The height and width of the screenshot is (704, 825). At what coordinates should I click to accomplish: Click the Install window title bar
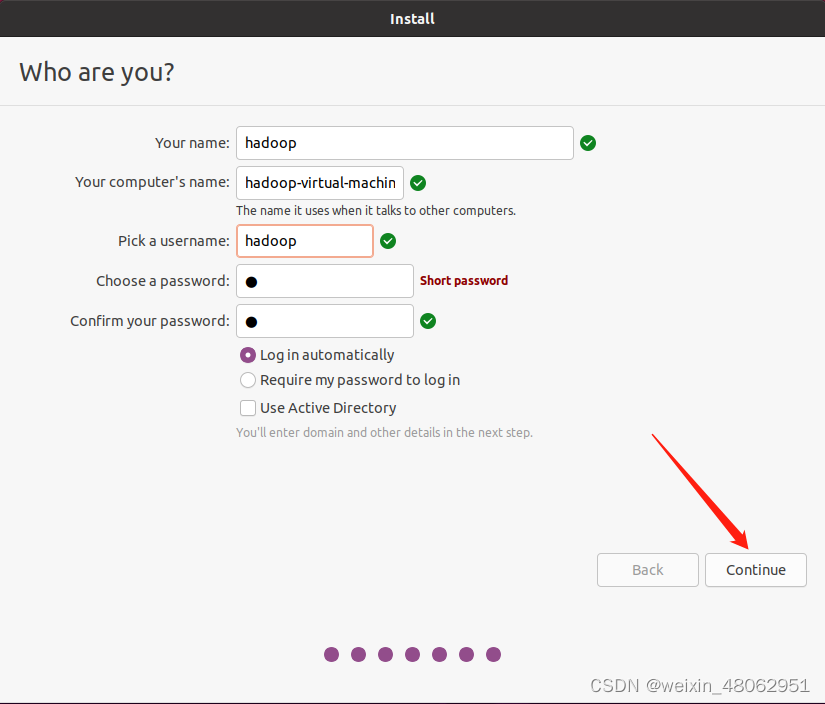click(412, 18)
